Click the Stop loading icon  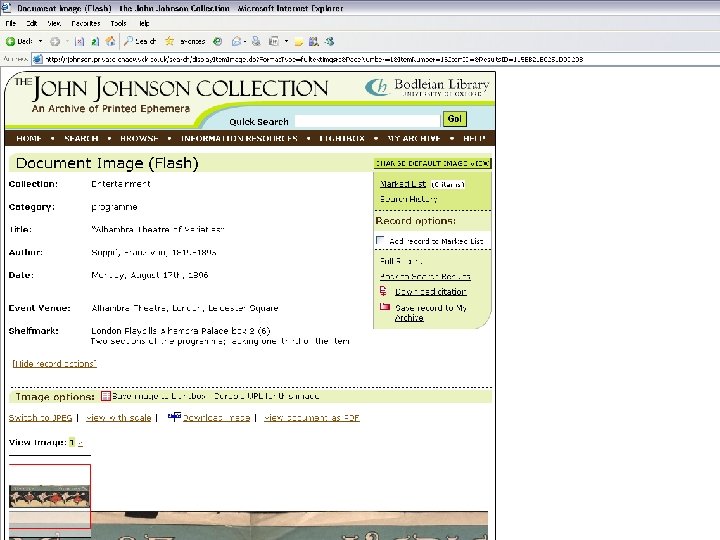coord(79,42)
